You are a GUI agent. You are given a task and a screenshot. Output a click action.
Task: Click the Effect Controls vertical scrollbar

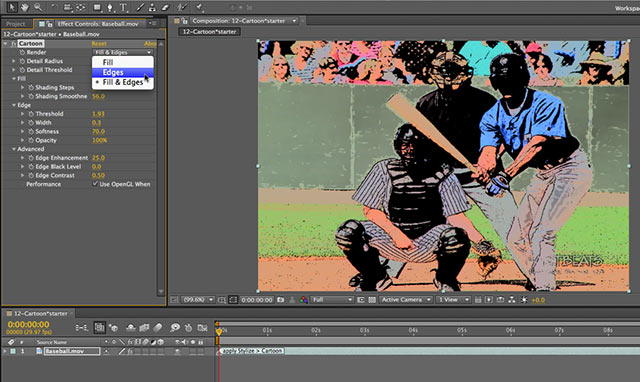click(x=161, y=167)
